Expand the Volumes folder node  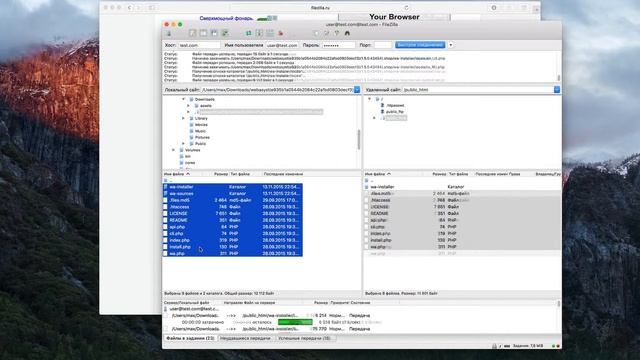[x=173, y=150]
